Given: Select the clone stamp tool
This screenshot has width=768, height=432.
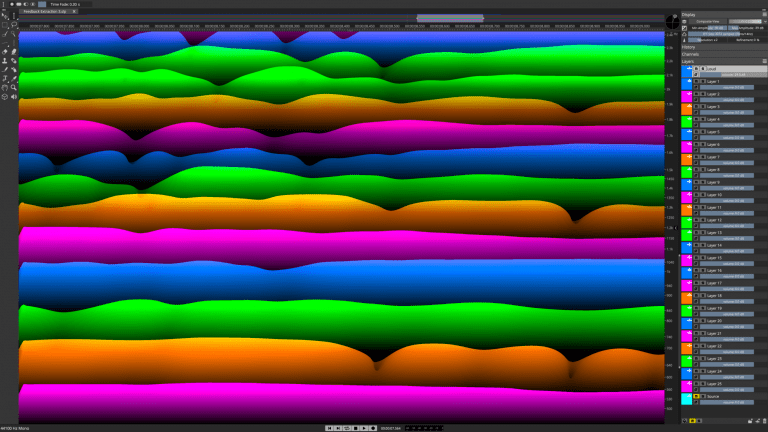Looking at the screenshot, I should coord(5,60).
